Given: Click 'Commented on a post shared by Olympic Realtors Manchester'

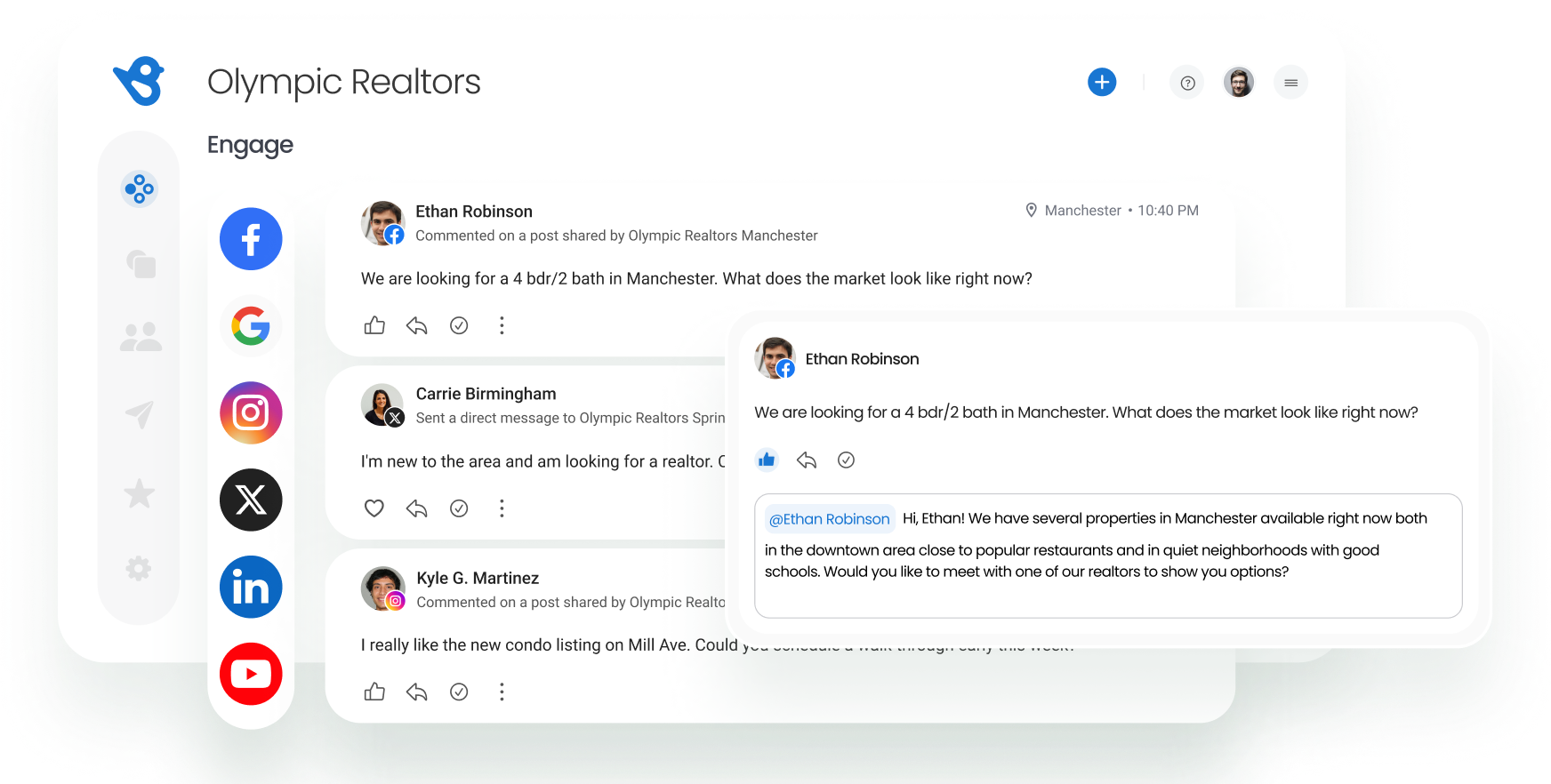Looking at the screenshot, I should tap(616, 236).
